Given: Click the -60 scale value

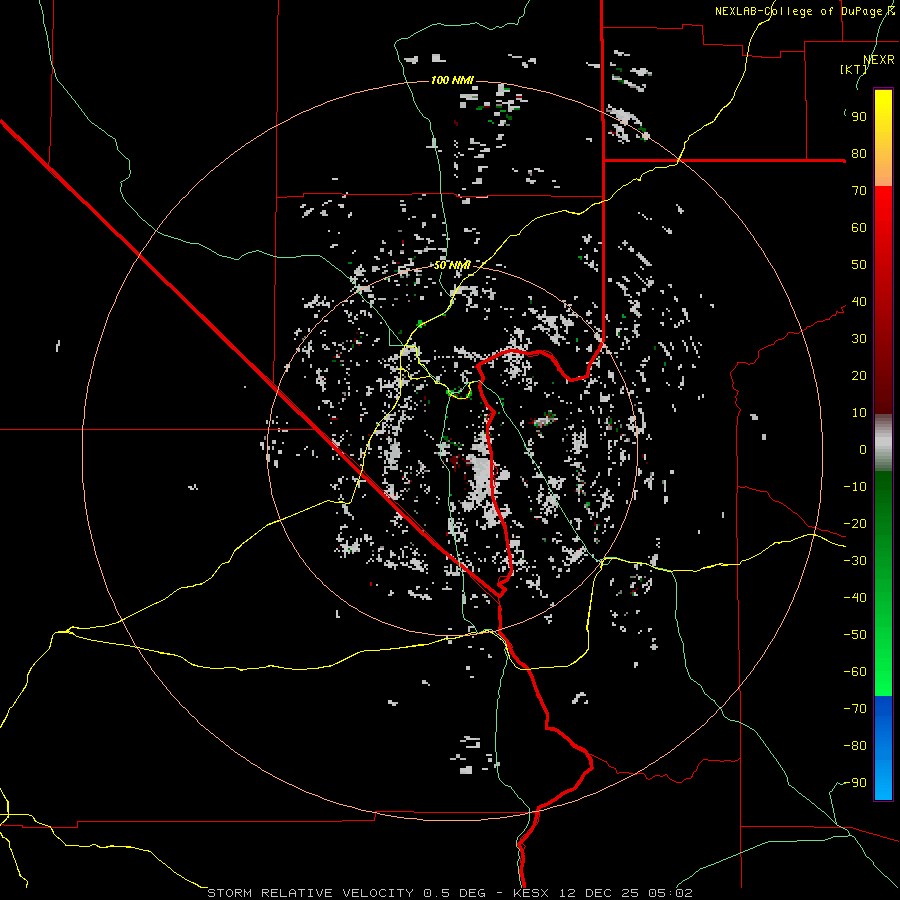Looking at the screenshot, I should [855, 672].
